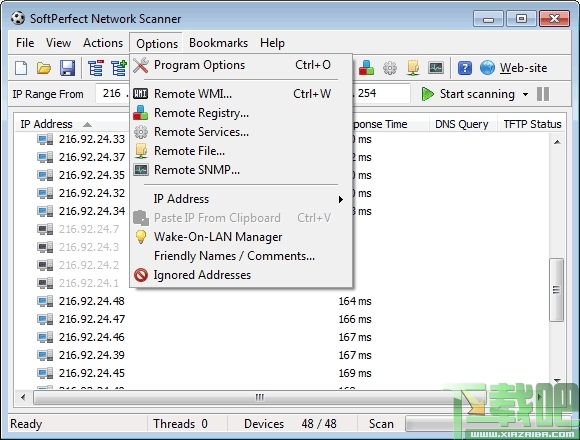Image resolution: width=580 pixels, height=440 pixels.
Task: Open the View menu
Action: 58,43
